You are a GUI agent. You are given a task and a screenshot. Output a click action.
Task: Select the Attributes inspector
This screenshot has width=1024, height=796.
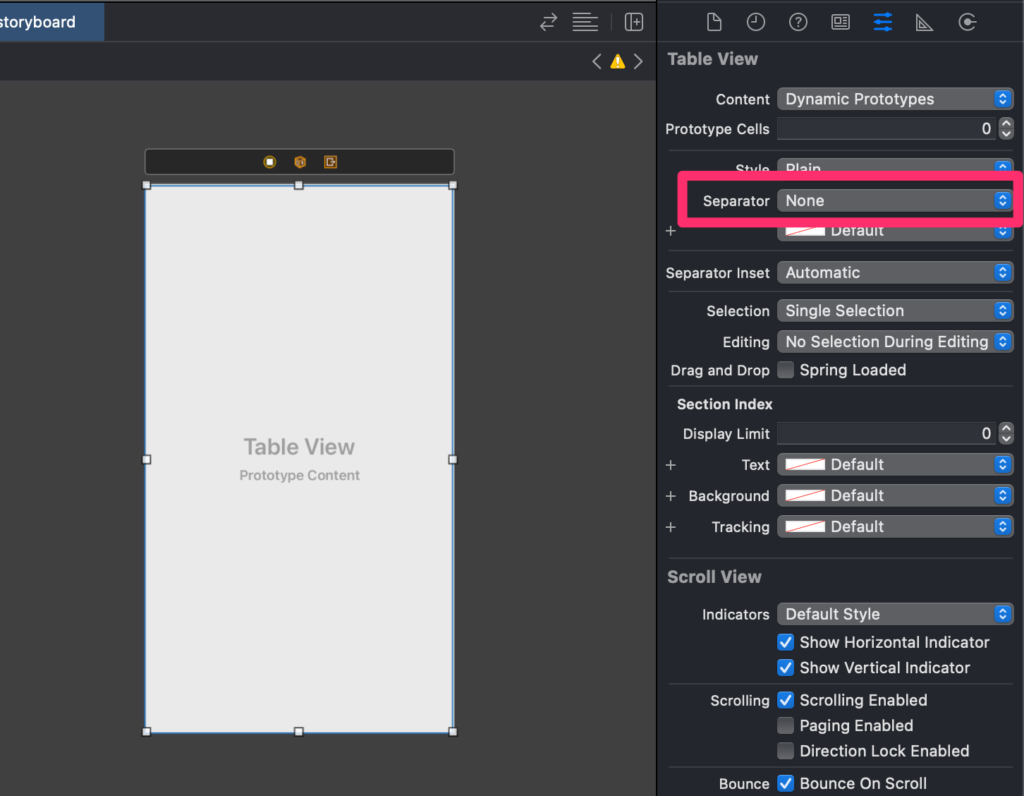coord(882,21)
